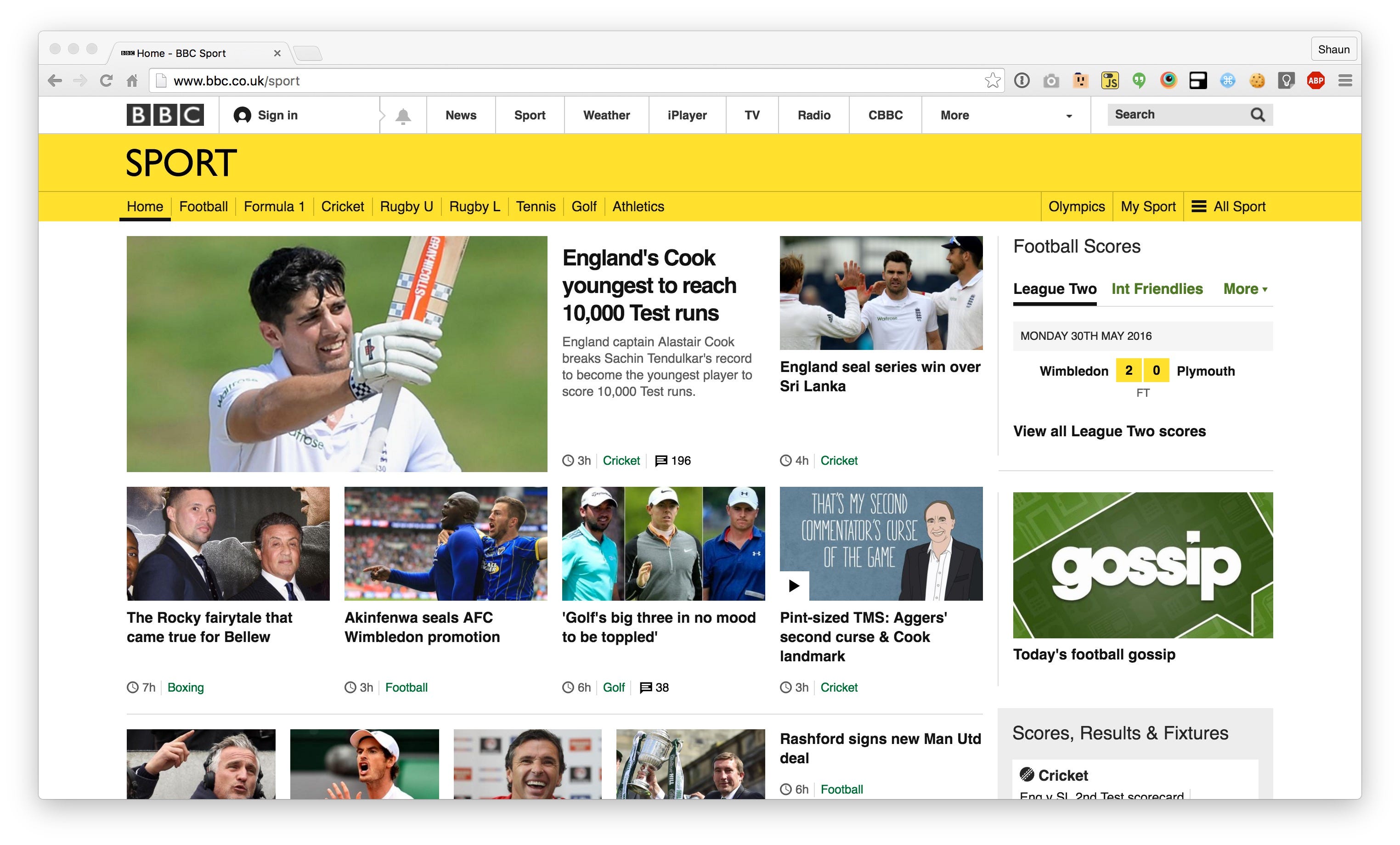
Task: Click the browser back arrow
Action: click(x=55, y=81)
